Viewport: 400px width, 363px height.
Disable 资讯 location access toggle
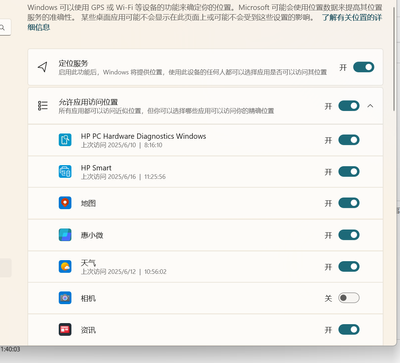[x=349, y=329]
